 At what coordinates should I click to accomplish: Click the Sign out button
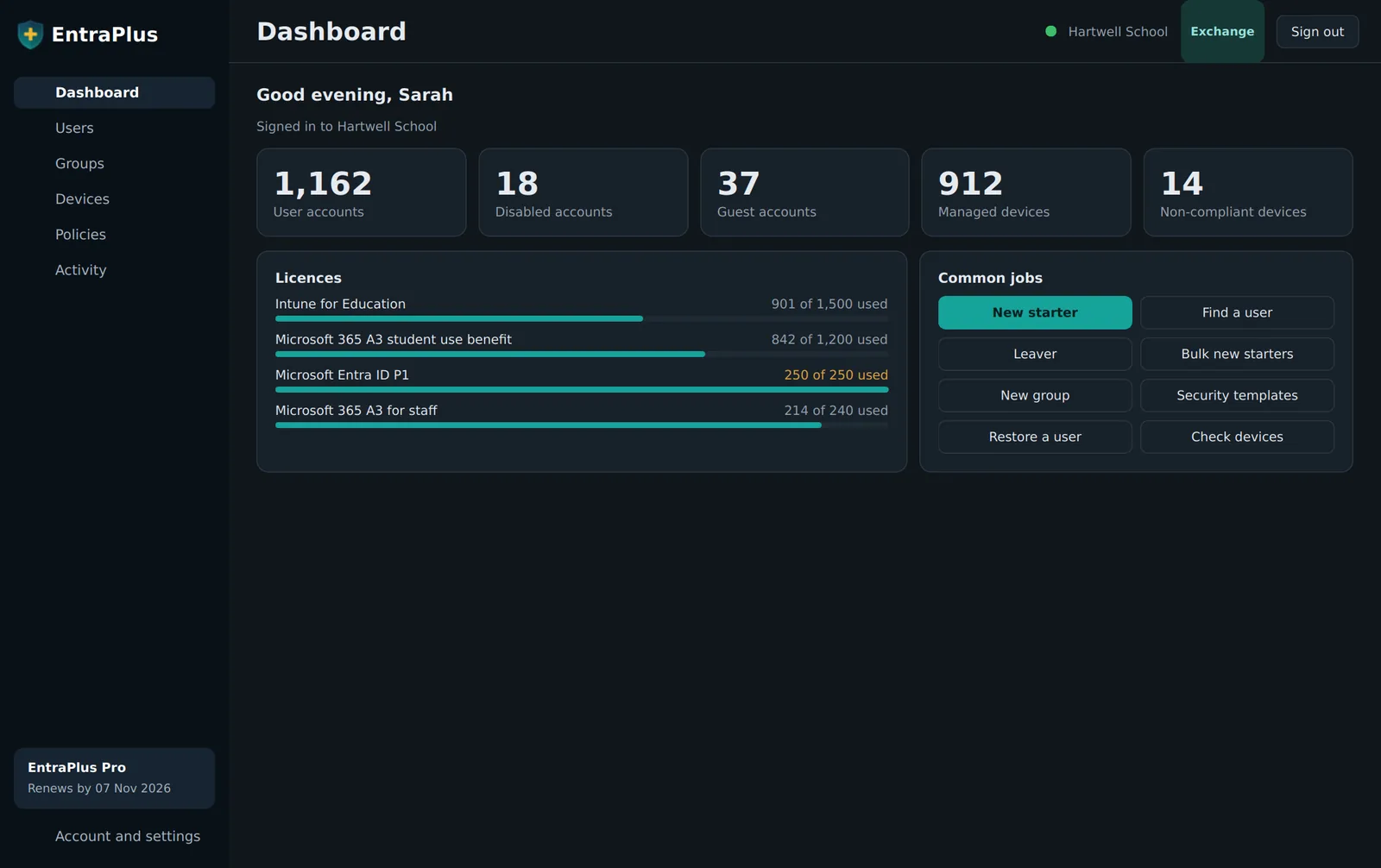click(1317, 31)
